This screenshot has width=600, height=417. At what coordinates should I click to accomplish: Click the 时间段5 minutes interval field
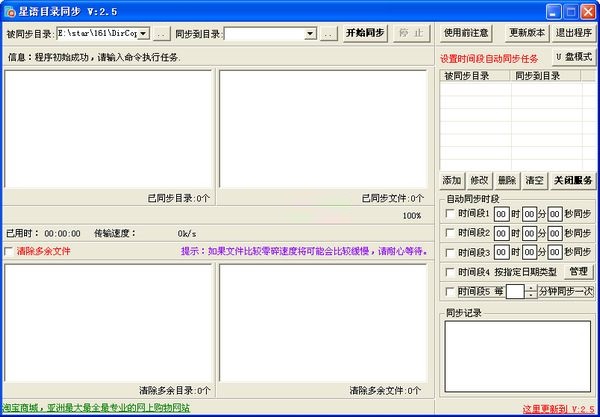515,292
